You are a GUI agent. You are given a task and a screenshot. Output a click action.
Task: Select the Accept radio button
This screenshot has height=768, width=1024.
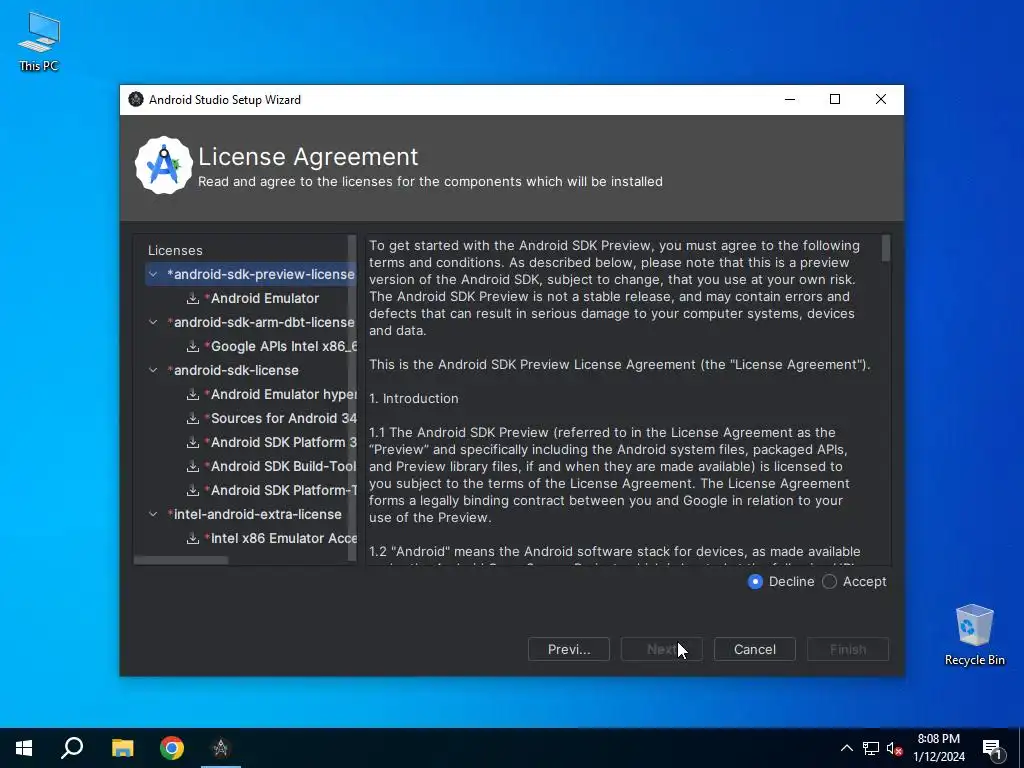pos(829,581)
